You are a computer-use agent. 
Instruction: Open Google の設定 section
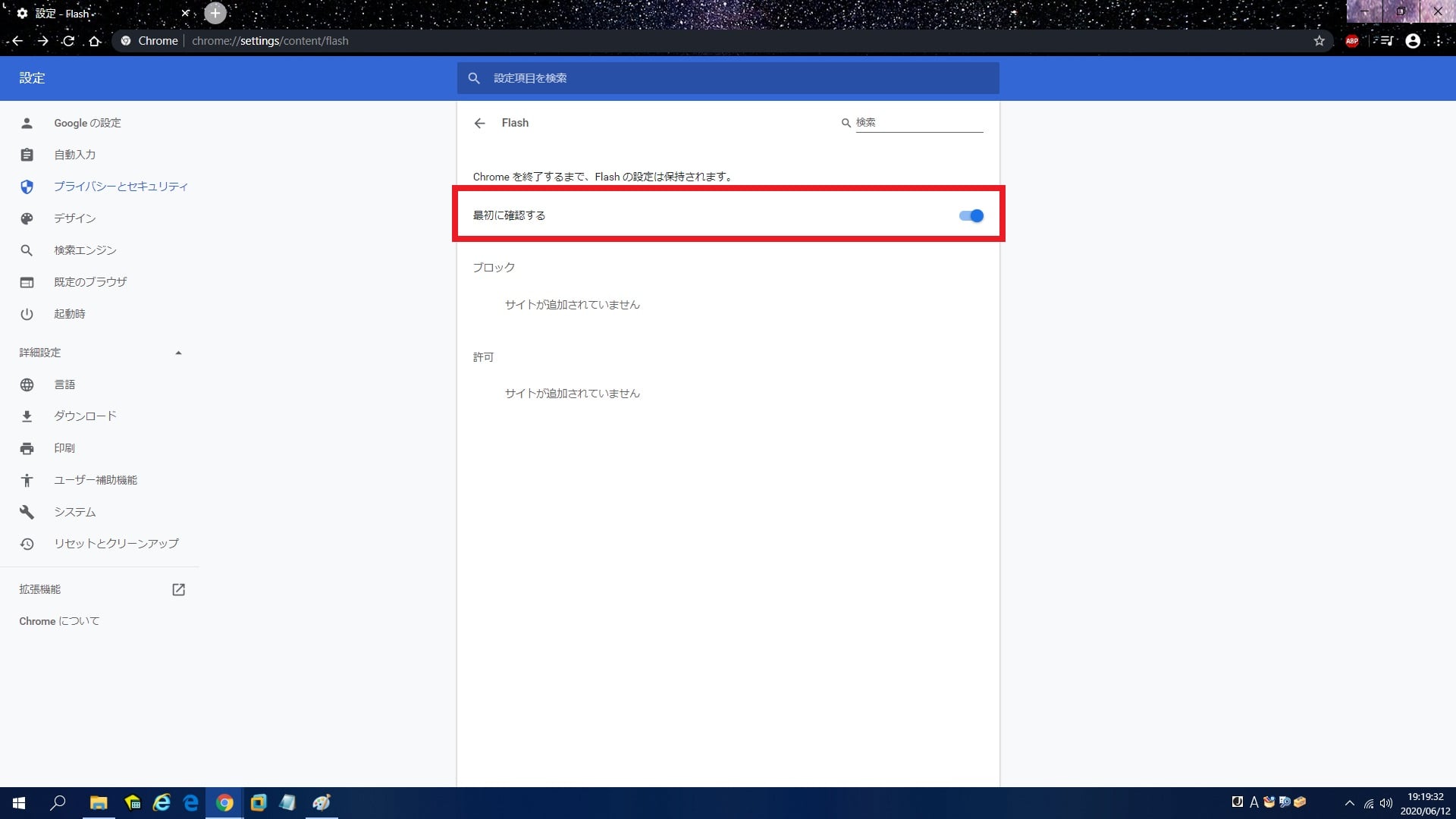click(x=87, y=123)
